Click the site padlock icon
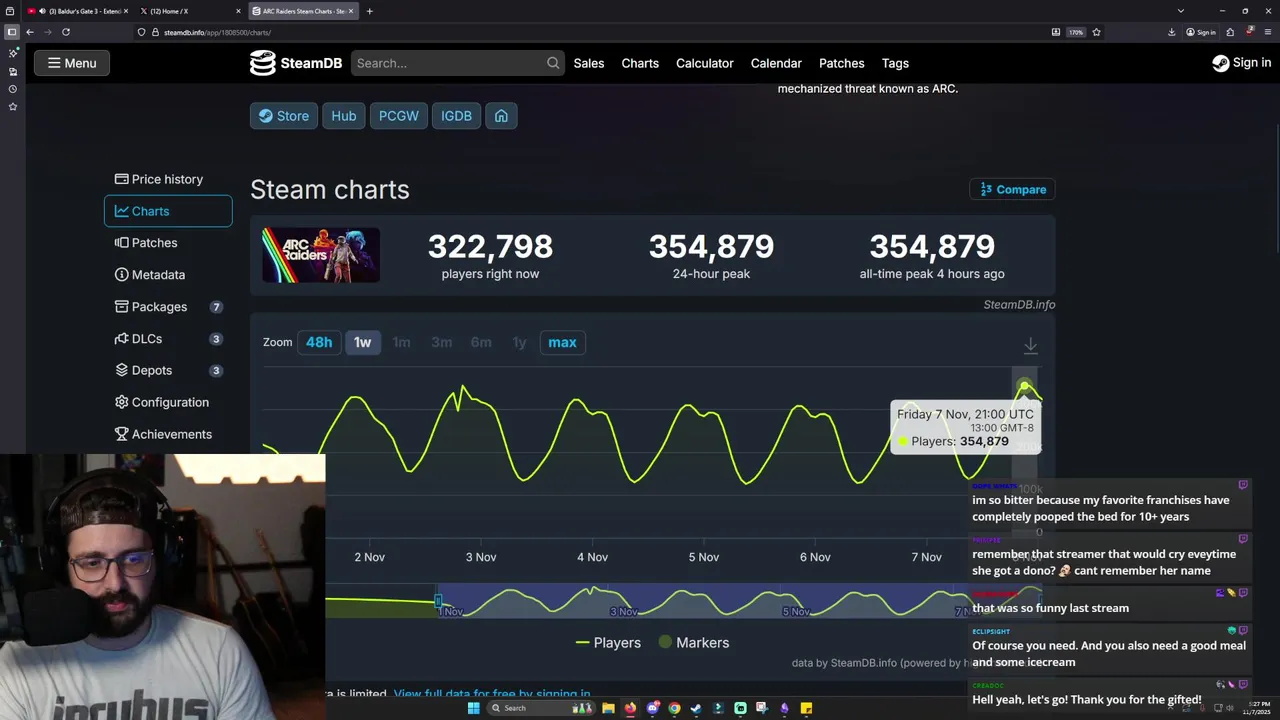This screenshot has height=720, width=1280. click(155, 32)
